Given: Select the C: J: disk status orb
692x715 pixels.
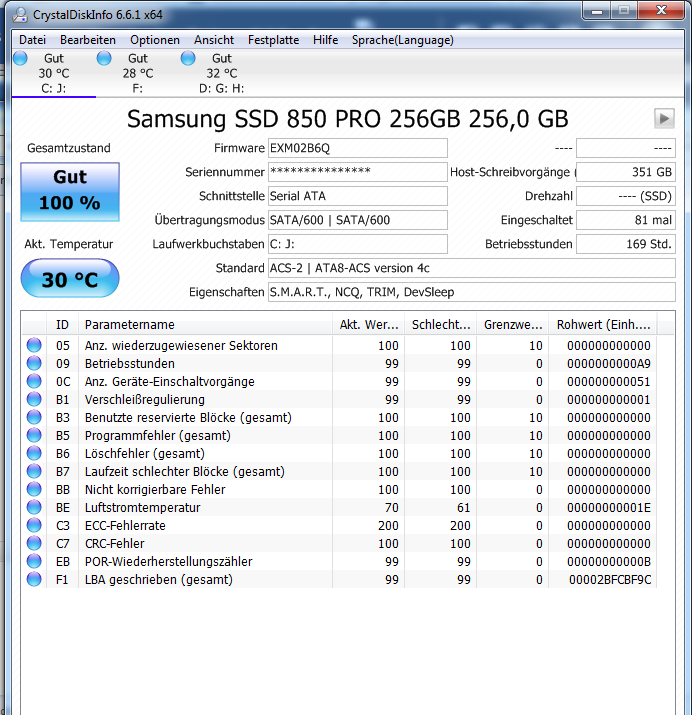Looking at the screenshot, I should click(x=21, y=58).
